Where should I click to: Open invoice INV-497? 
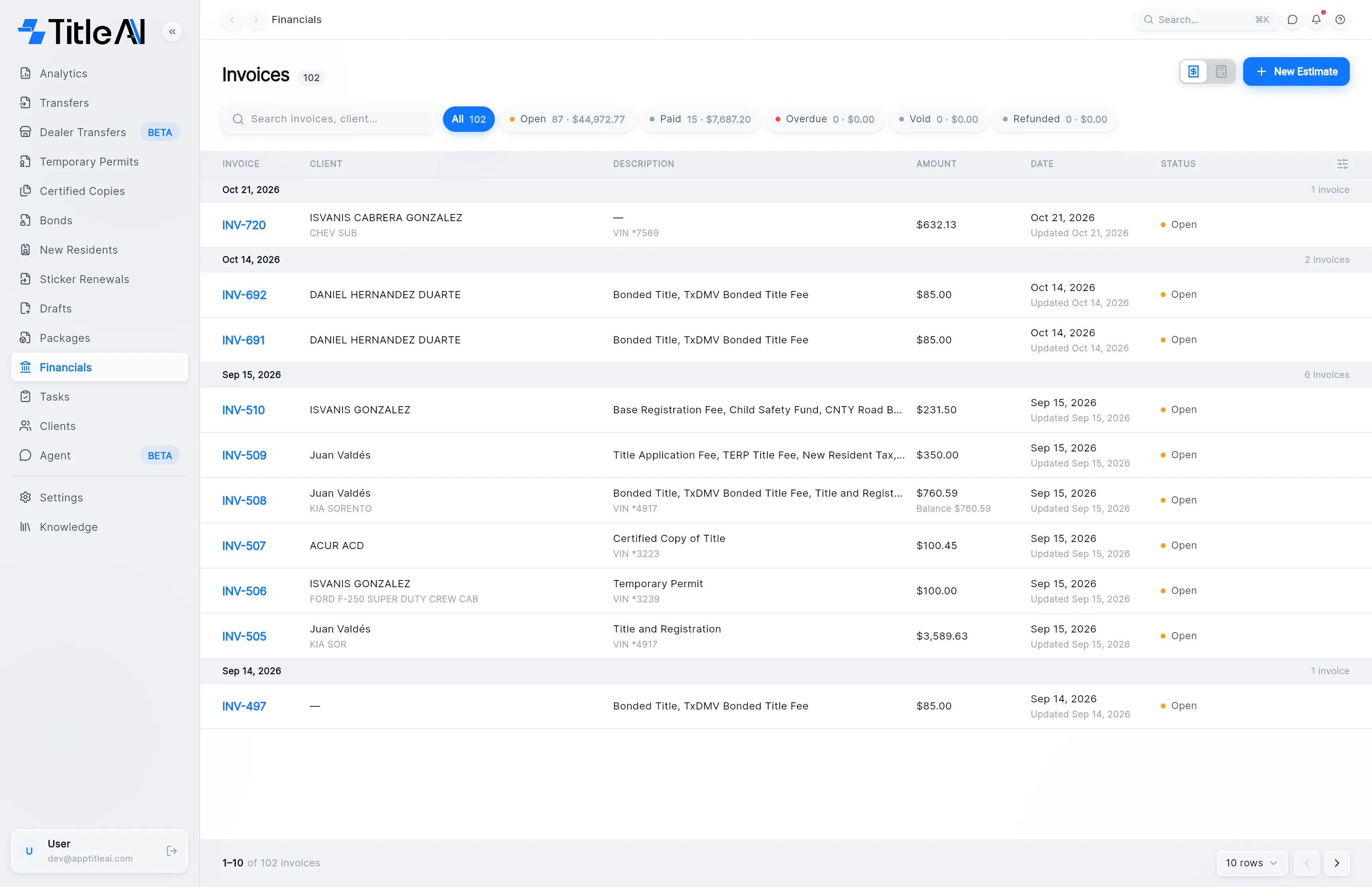click(244, 706)
